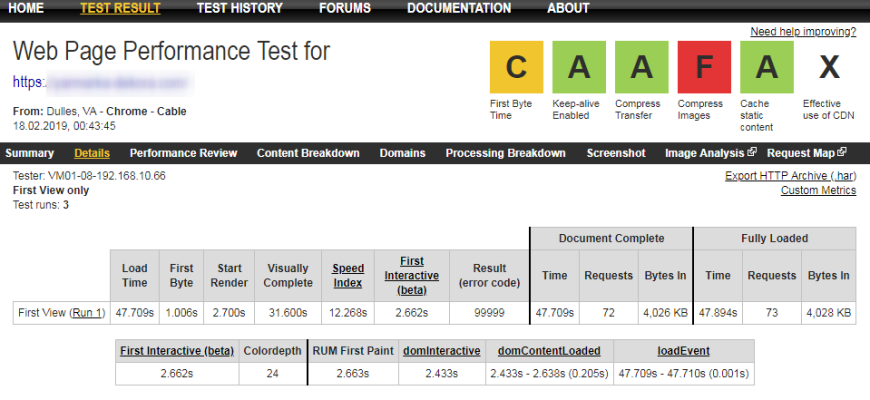Image resolution: width=870 pixels, height=400 pixels.
Task: Click the Cache static content grade A box
Action: point(766,67)
